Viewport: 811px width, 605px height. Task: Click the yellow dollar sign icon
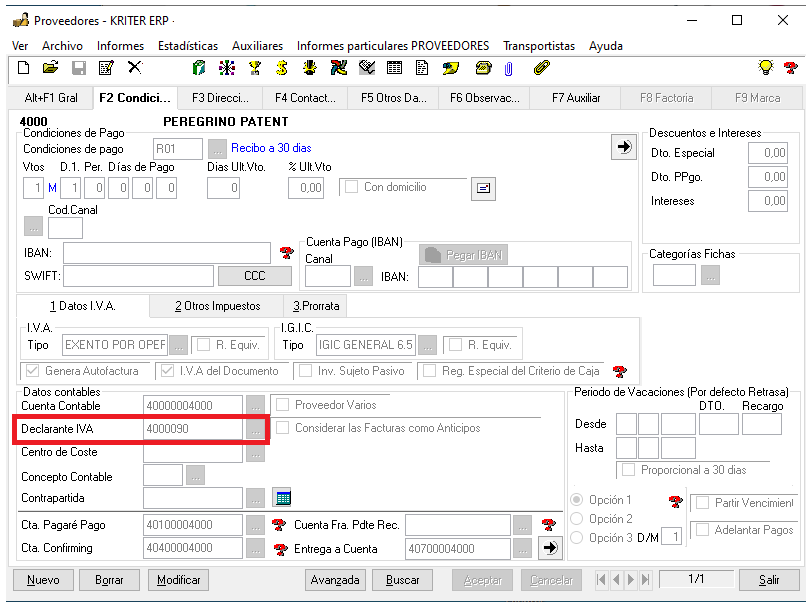tap(282, 68)
